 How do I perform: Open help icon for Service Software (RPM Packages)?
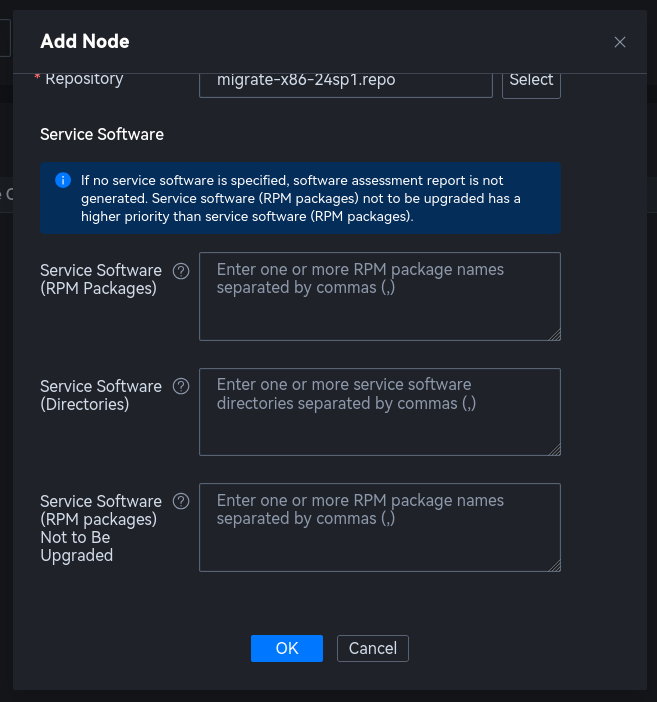click(x=181, y=270)
